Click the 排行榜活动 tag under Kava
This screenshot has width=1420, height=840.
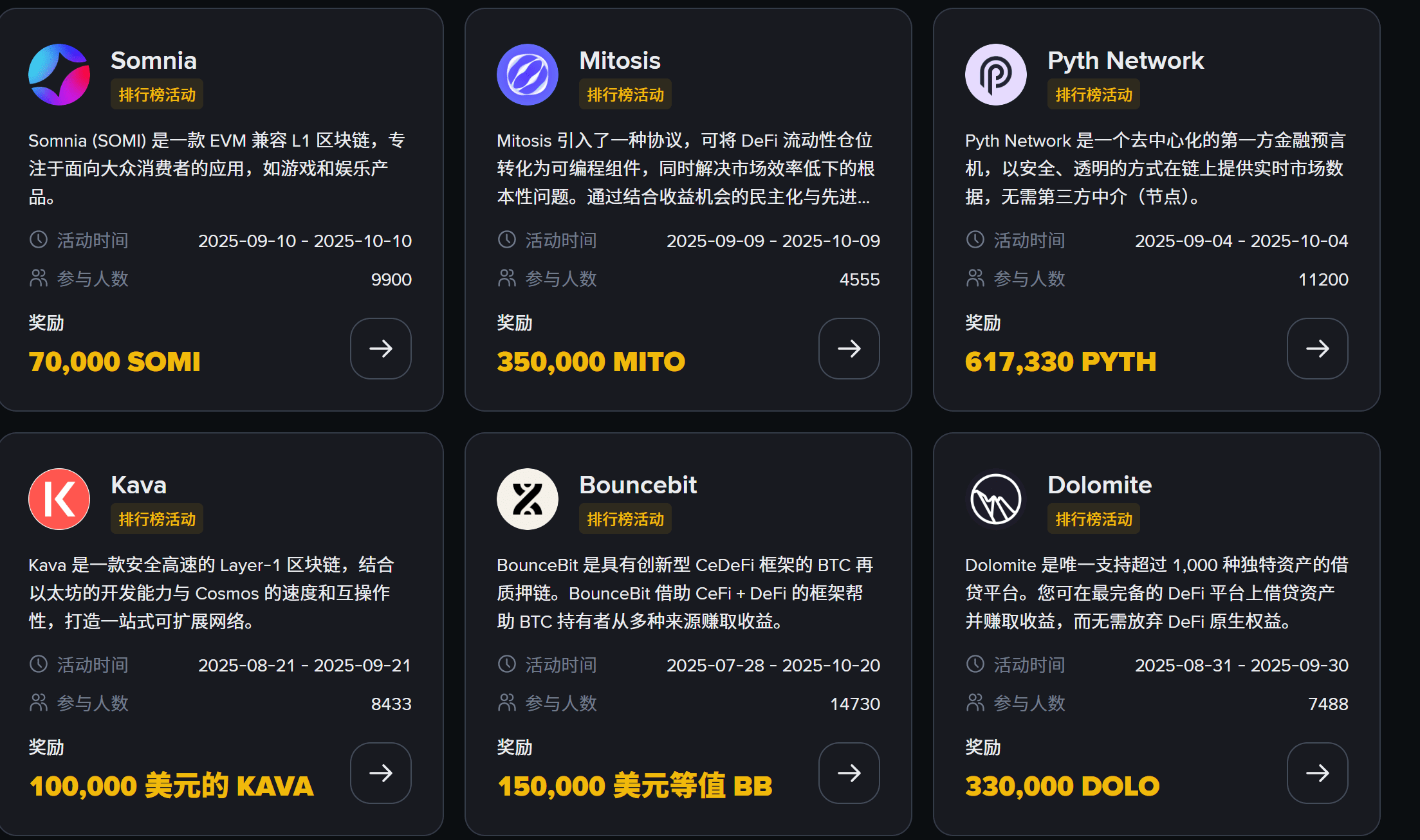click(157, 519)
